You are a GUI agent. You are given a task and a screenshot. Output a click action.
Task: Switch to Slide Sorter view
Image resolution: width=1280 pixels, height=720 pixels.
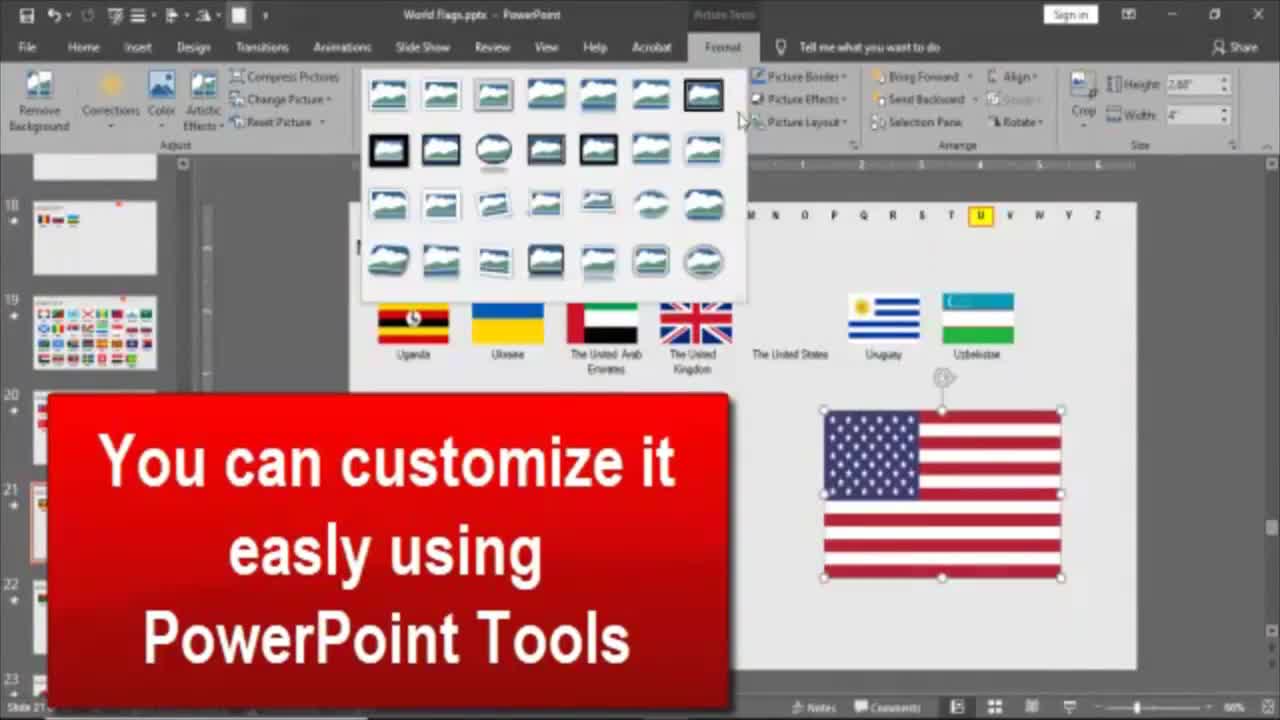(994, 707)
